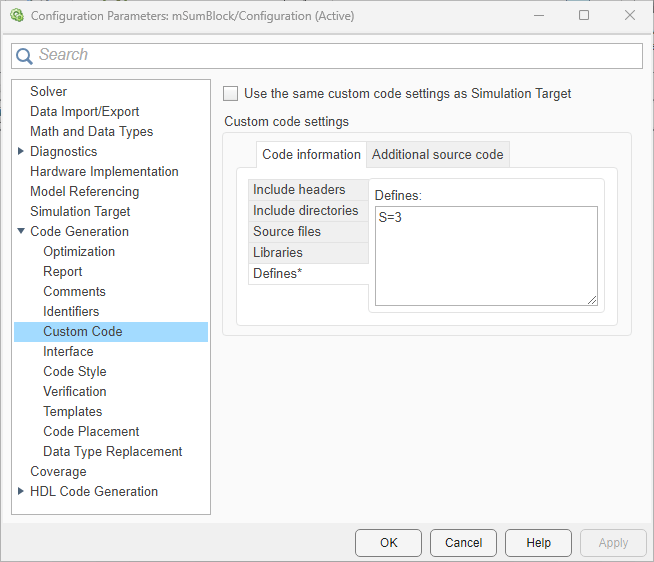Go to Optimization under Code Generation

79,251
